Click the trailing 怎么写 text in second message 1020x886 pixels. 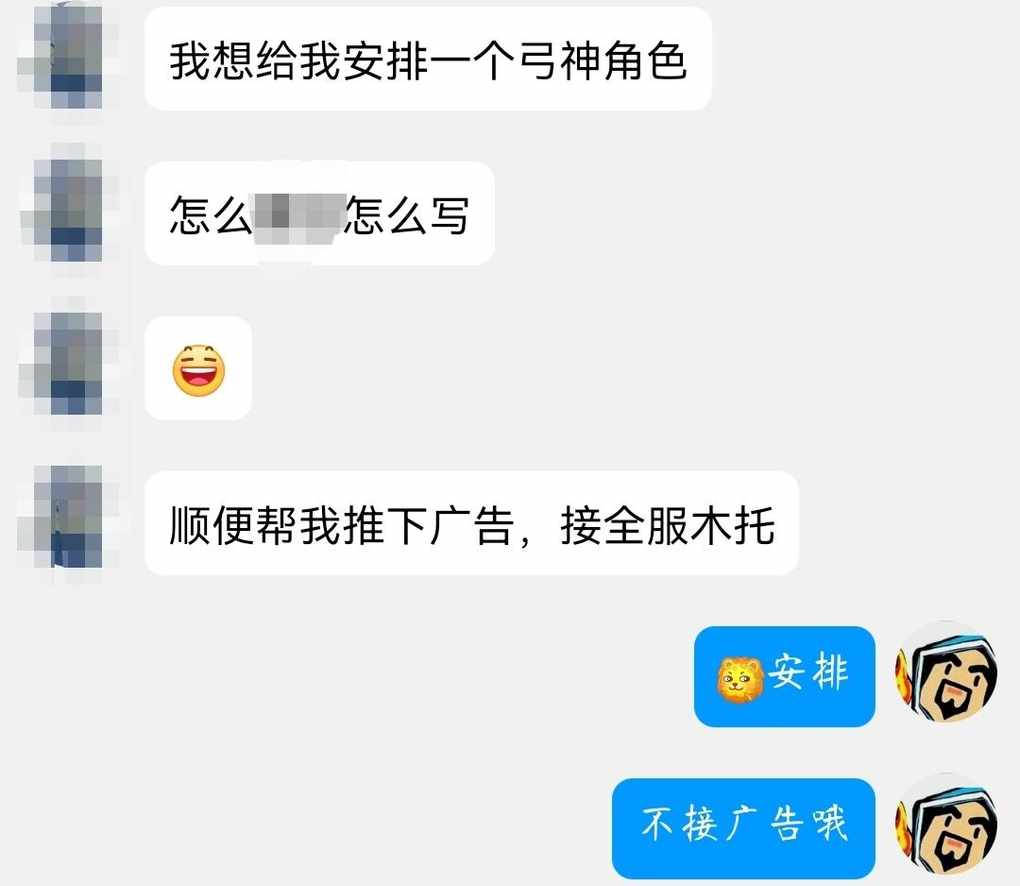point(407,215)
